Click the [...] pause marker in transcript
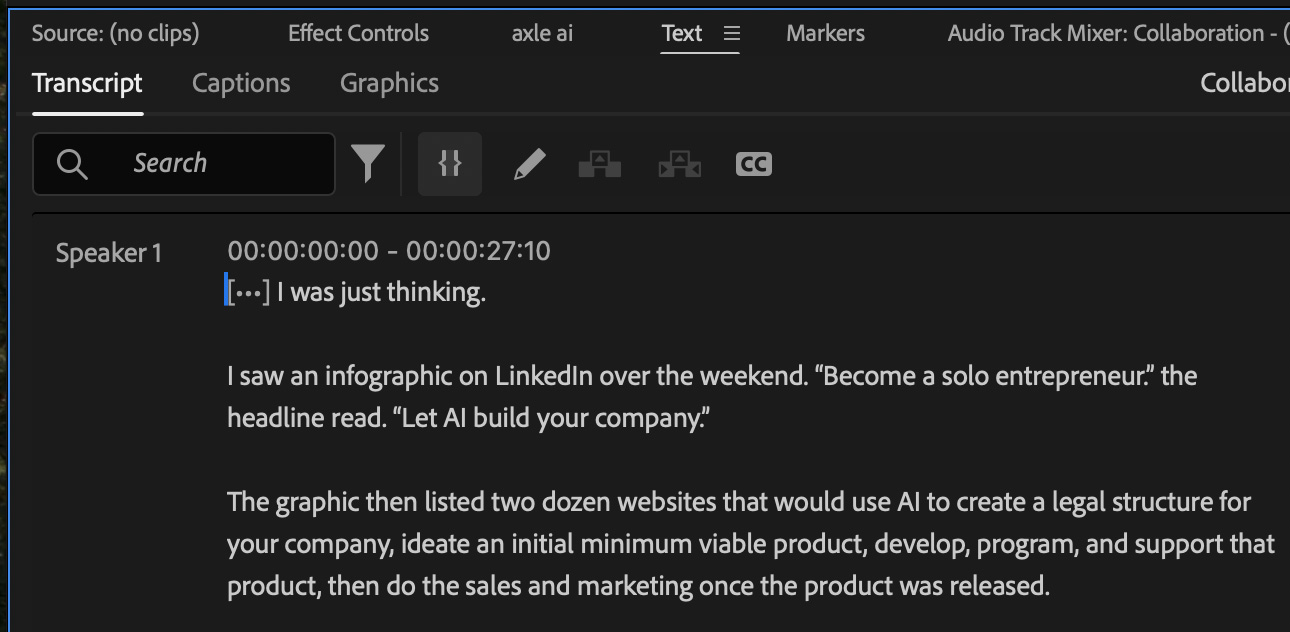The width and height of the screenshot is (1290, 632). coord(248,294)
